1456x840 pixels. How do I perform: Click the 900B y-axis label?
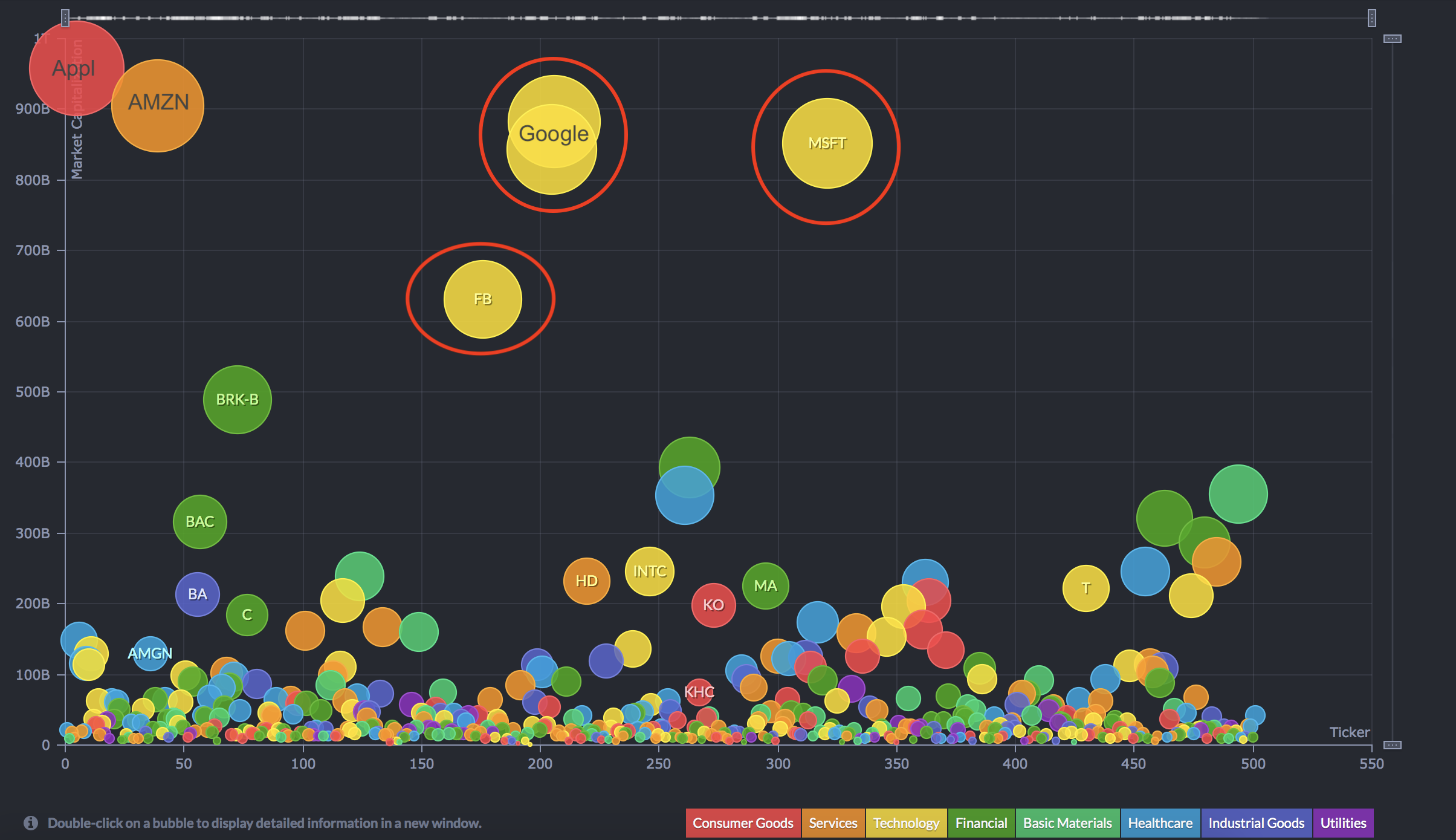click(33, 109)
